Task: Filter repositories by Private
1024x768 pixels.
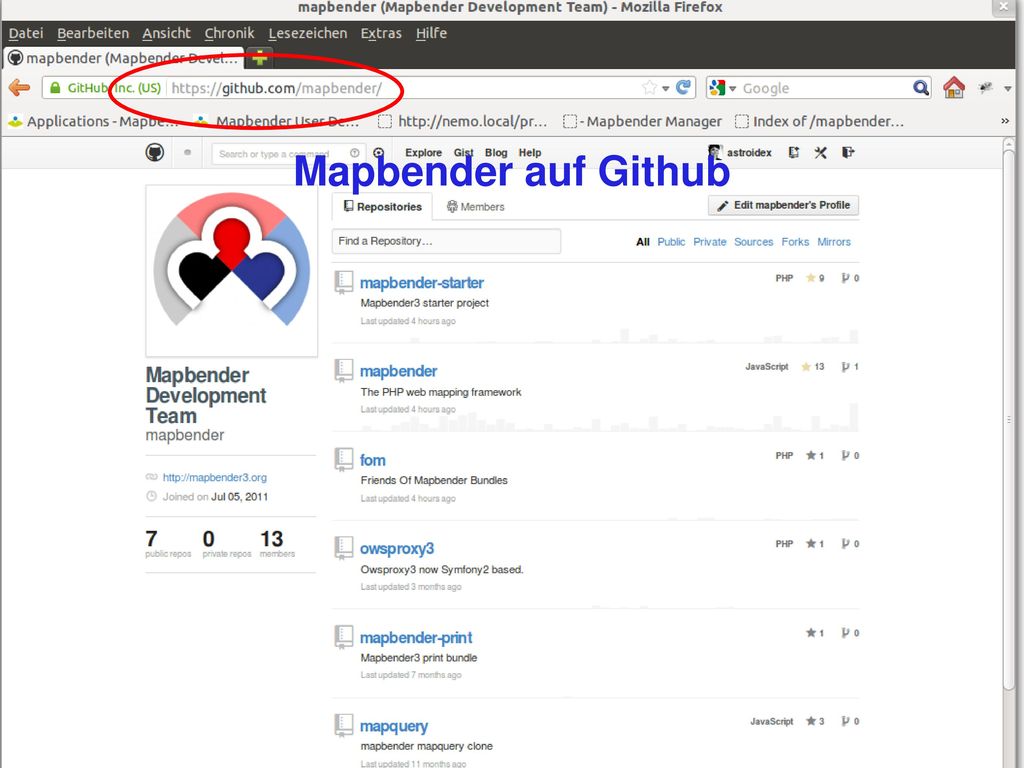Action: click(710, 242)
